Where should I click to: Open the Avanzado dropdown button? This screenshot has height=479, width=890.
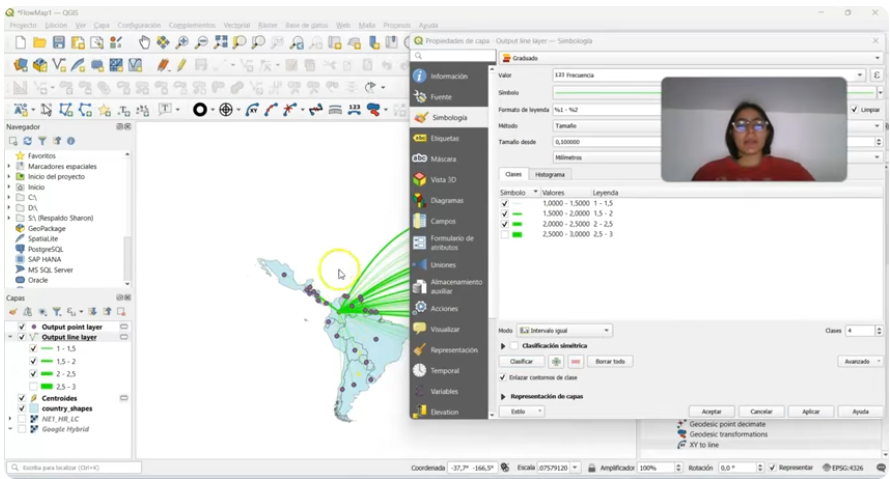click(860, 362)
